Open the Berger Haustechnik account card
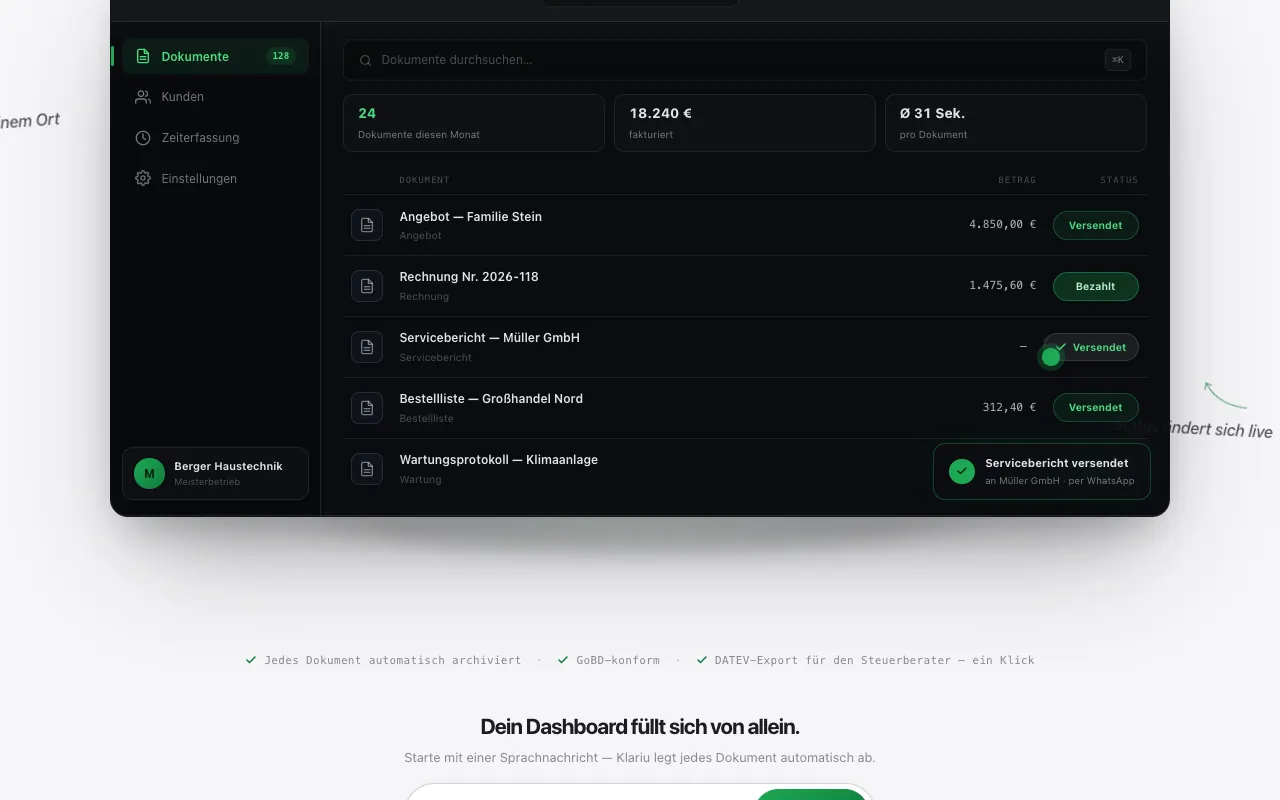 [215, 473]
